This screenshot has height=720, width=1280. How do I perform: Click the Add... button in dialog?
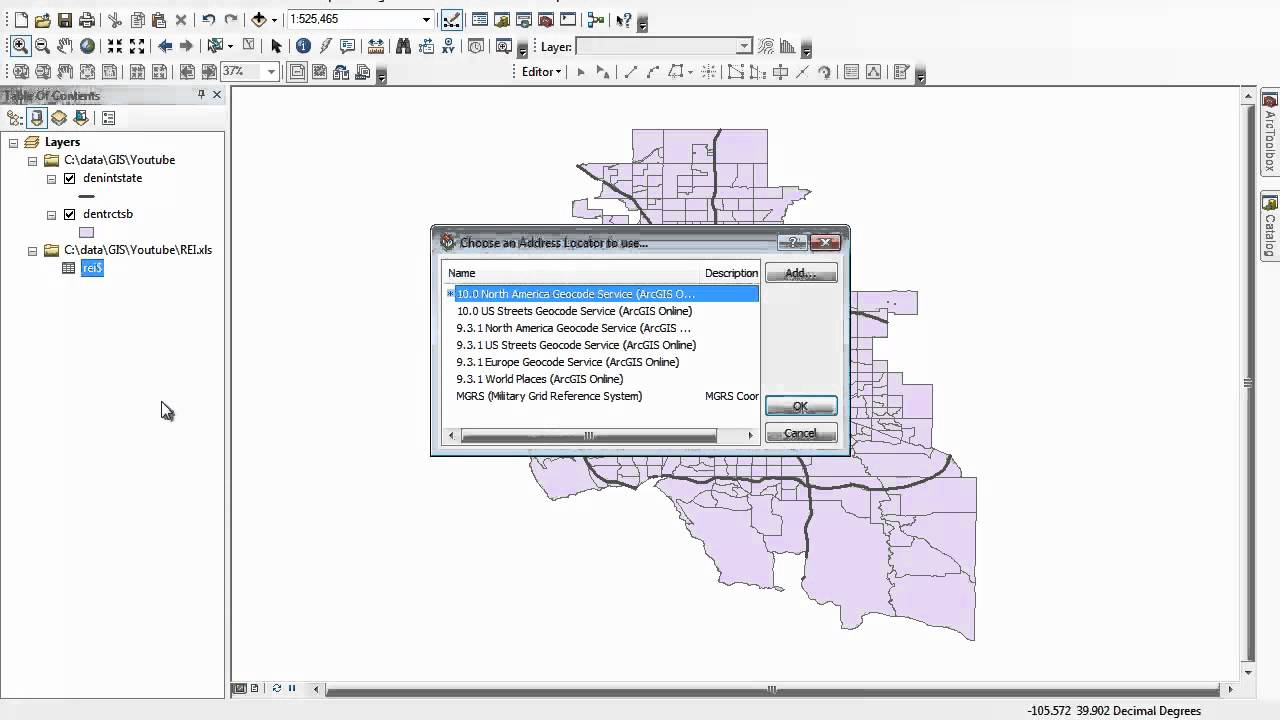point(801,273)
